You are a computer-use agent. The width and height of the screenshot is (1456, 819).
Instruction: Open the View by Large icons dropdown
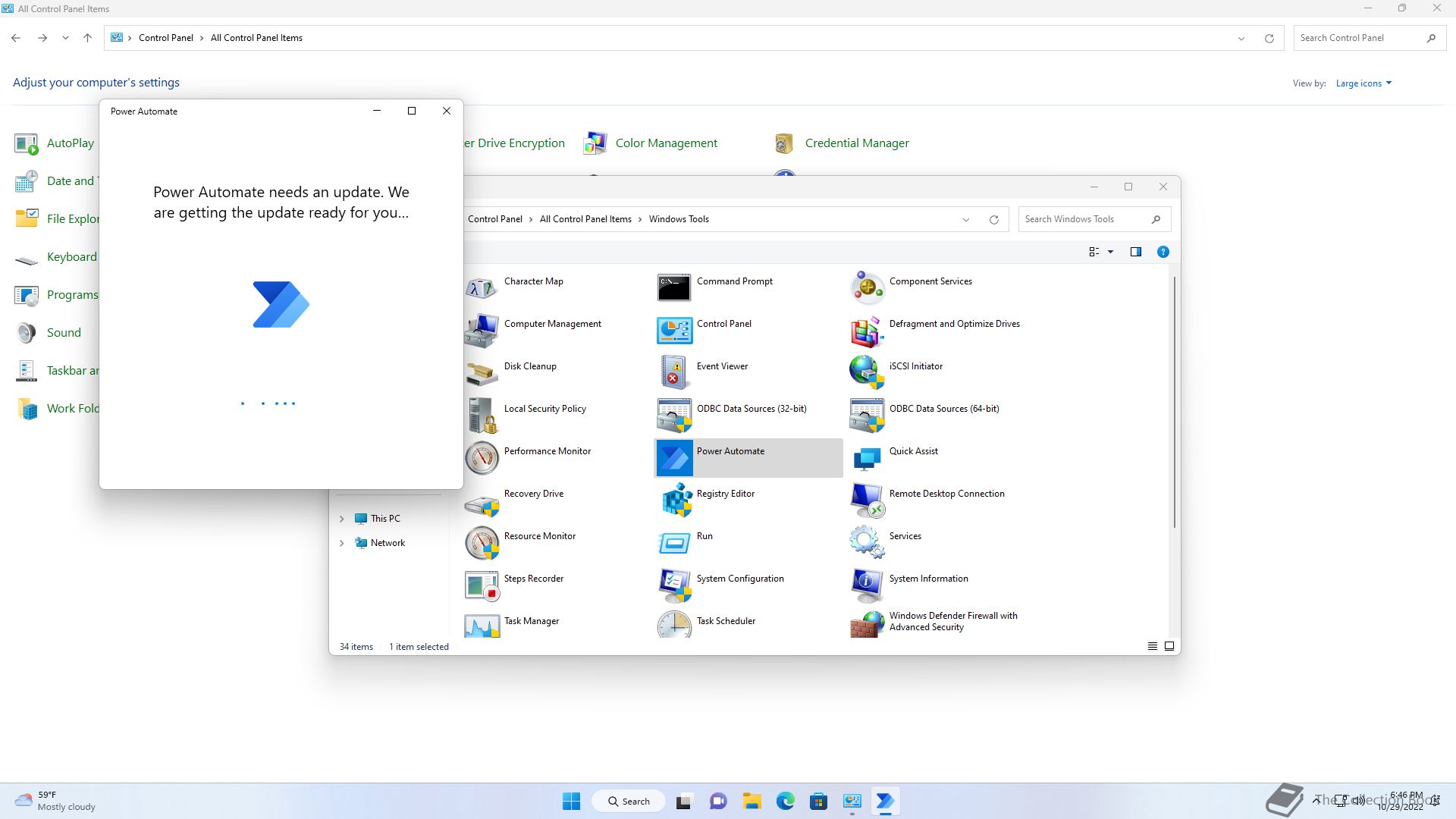(x=1363, y=83)
